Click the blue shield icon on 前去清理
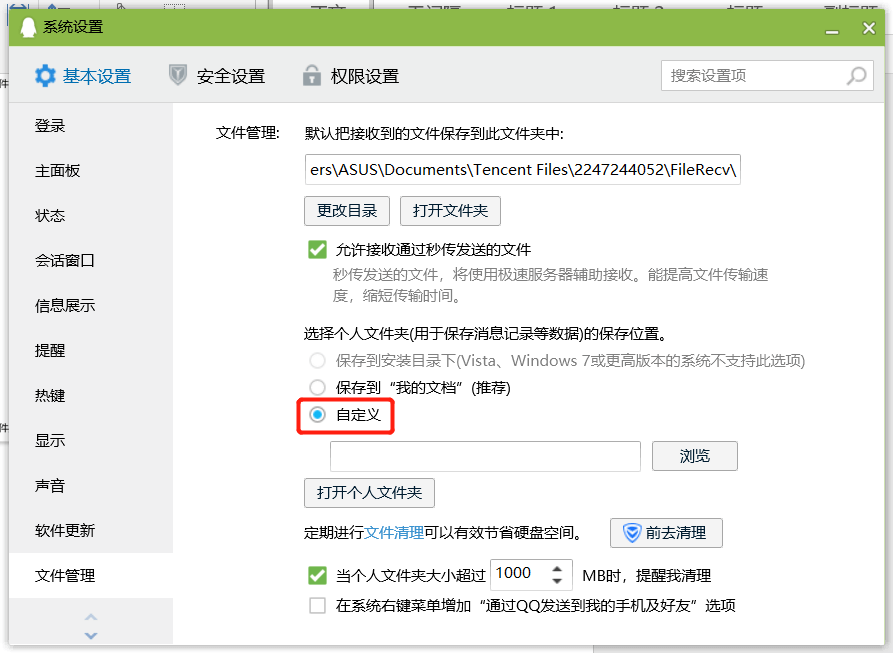The height and width of the screenshot is (653, 893). click(x=632, y=533)
